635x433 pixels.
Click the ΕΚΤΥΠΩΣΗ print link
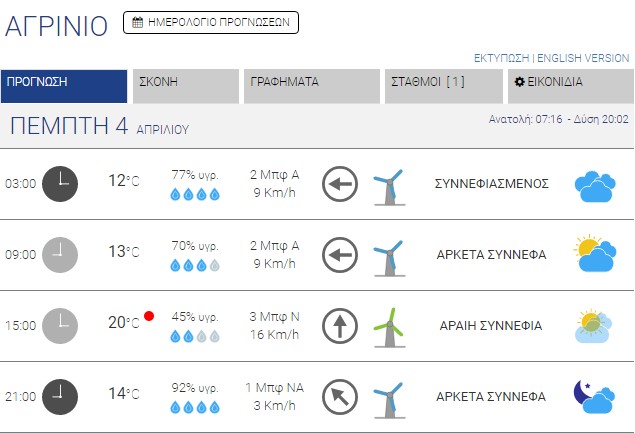coord(501,58)
